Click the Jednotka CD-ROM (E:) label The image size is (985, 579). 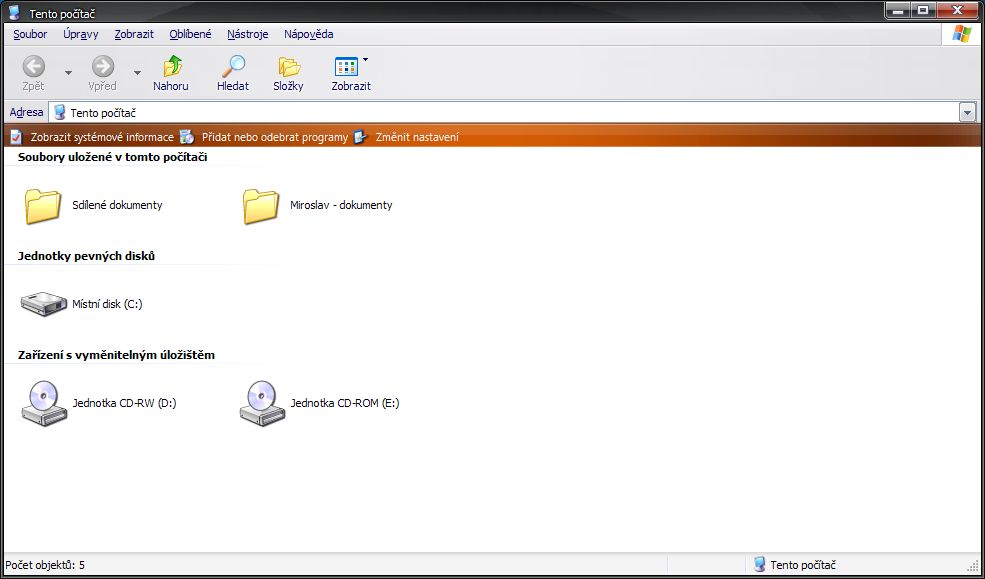tap(345, 403)
